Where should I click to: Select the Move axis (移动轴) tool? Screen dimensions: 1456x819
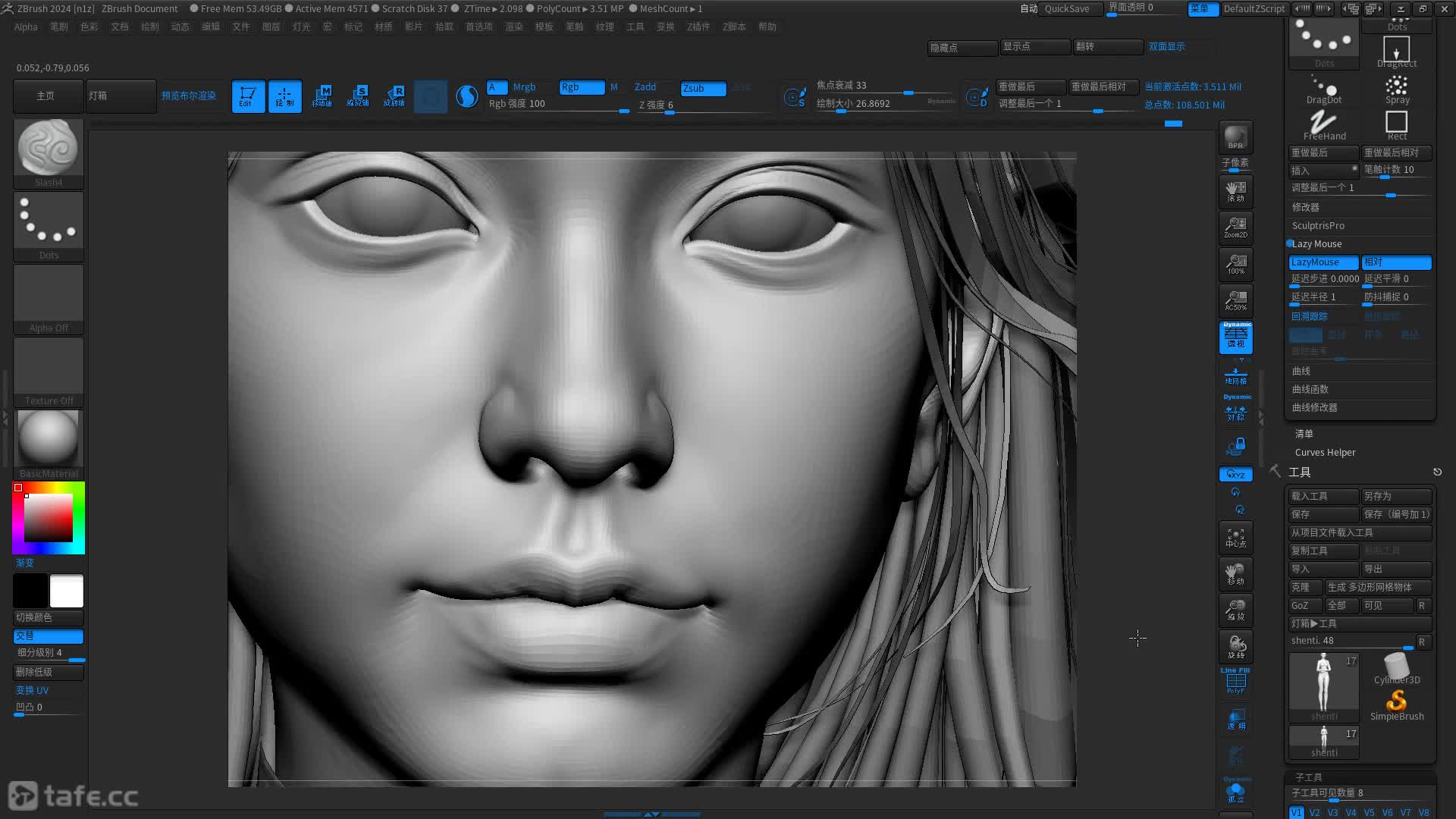pyautogui.click(x=322, y=96)
